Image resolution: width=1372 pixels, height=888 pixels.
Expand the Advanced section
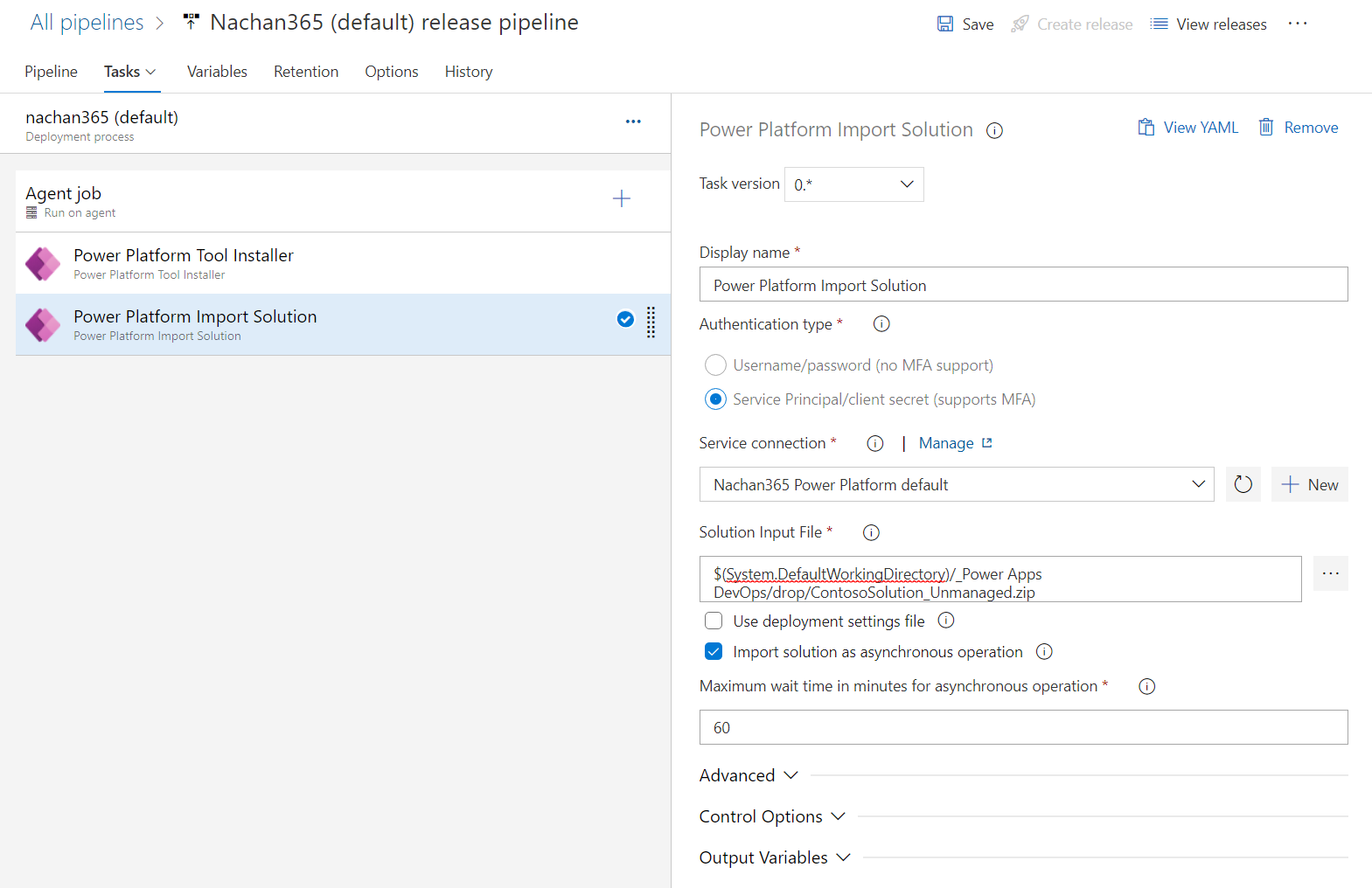749,775
